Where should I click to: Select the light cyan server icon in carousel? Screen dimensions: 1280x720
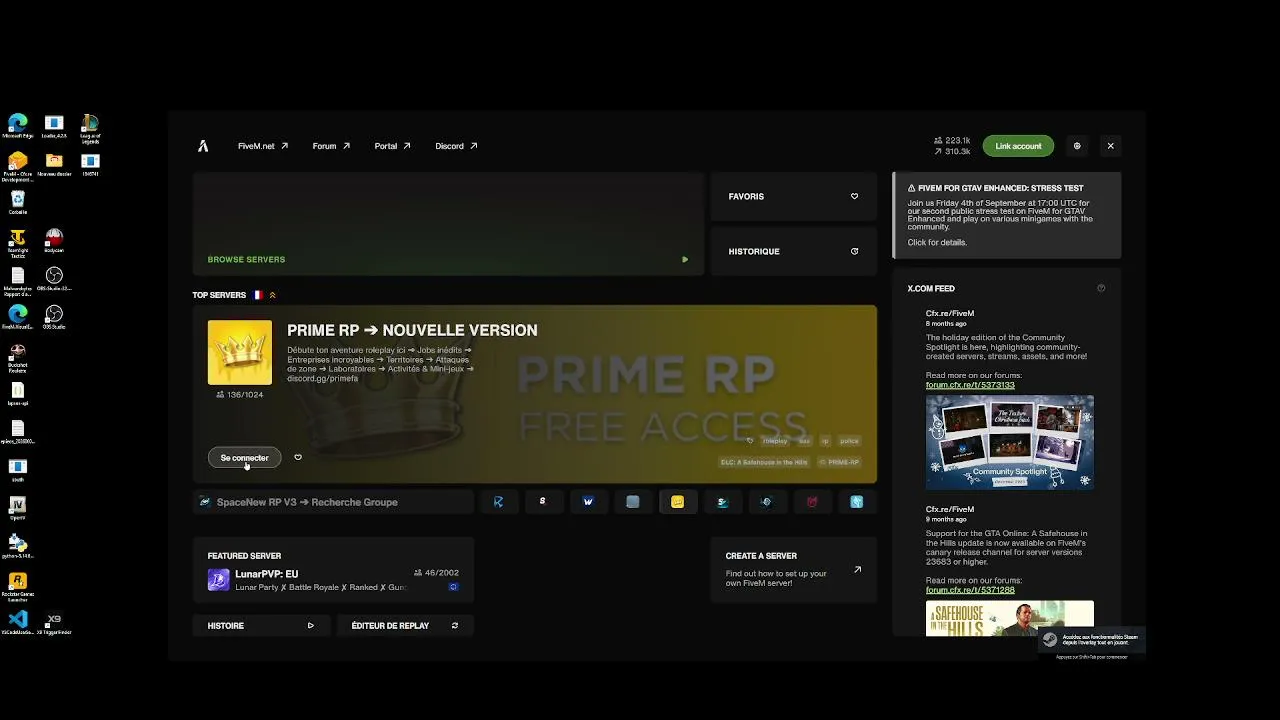pyautogui.click(x=857, y=502)
